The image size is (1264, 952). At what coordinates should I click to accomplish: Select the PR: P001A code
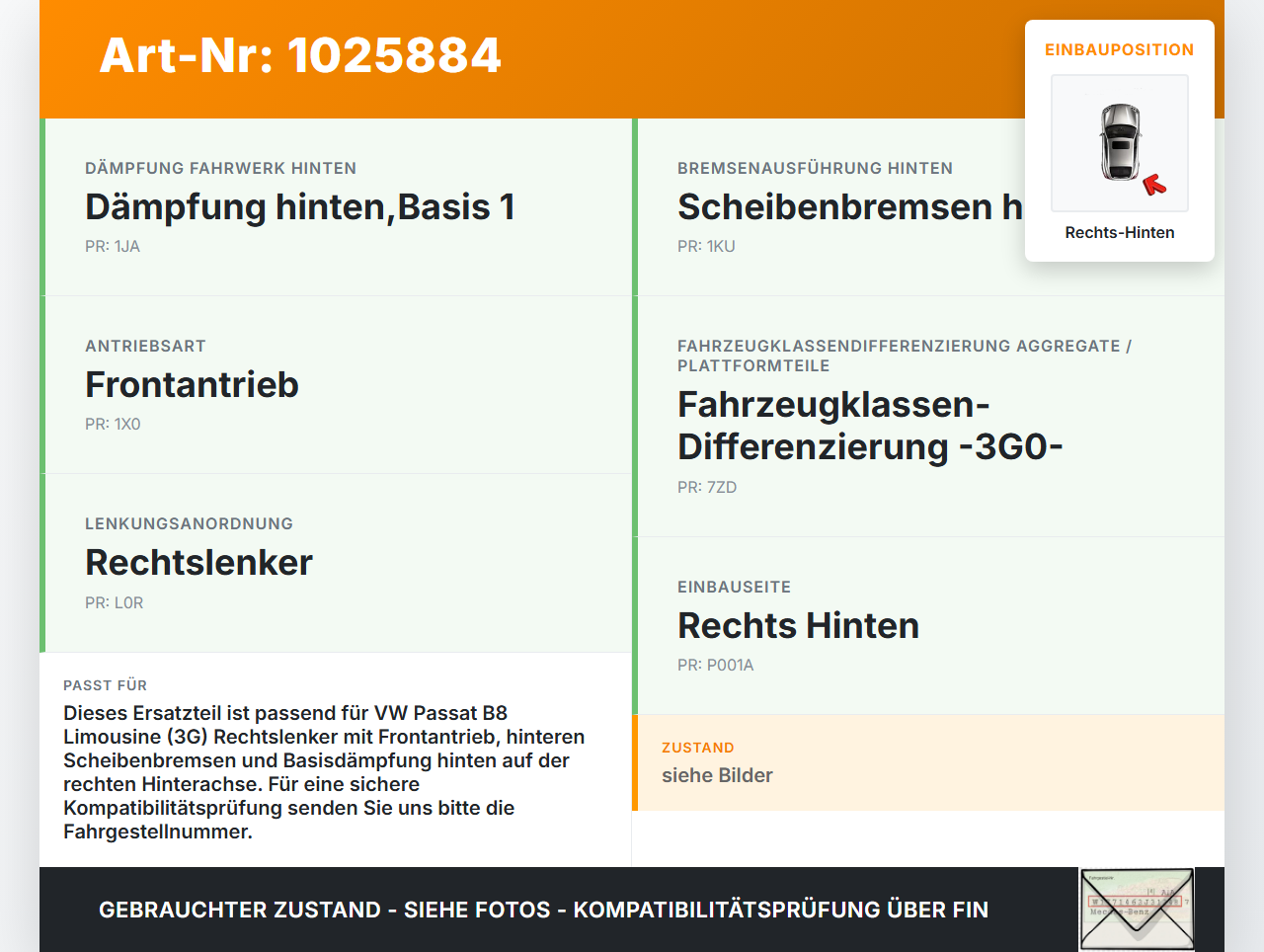[715, 665]
